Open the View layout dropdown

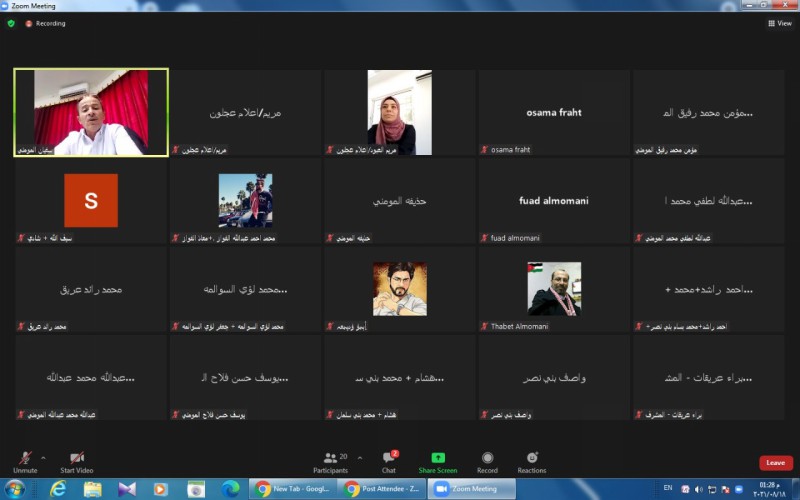click(x=779, y=23)
